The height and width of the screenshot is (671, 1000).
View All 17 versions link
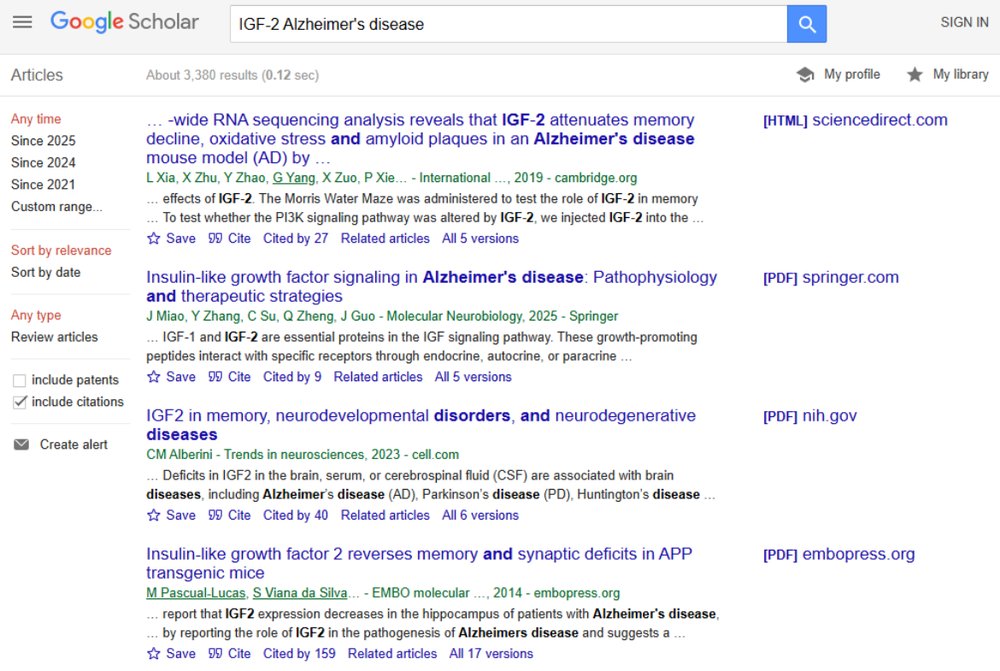[491, 654]
